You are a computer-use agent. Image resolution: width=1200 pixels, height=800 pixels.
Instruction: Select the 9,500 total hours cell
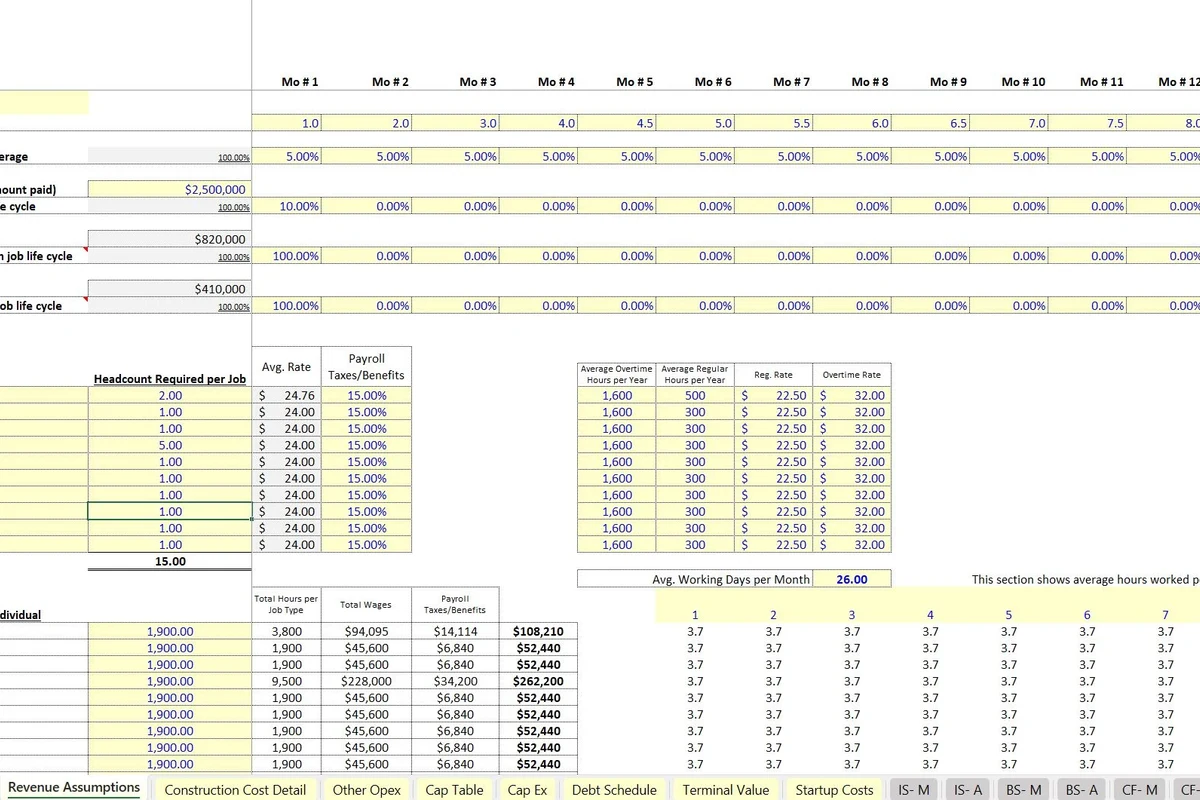coord(287,681)
